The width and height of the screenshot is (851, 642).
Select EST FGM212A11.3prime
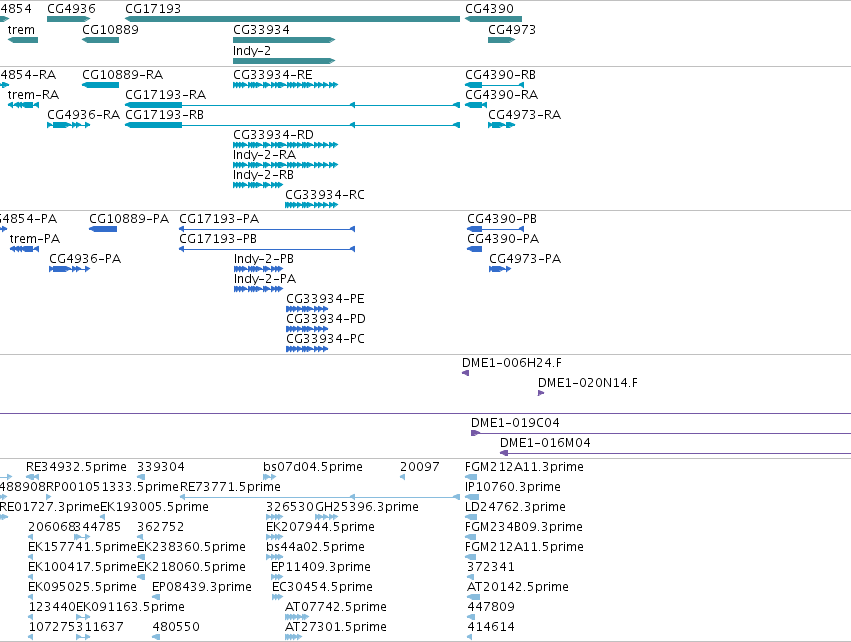(471, 477)
